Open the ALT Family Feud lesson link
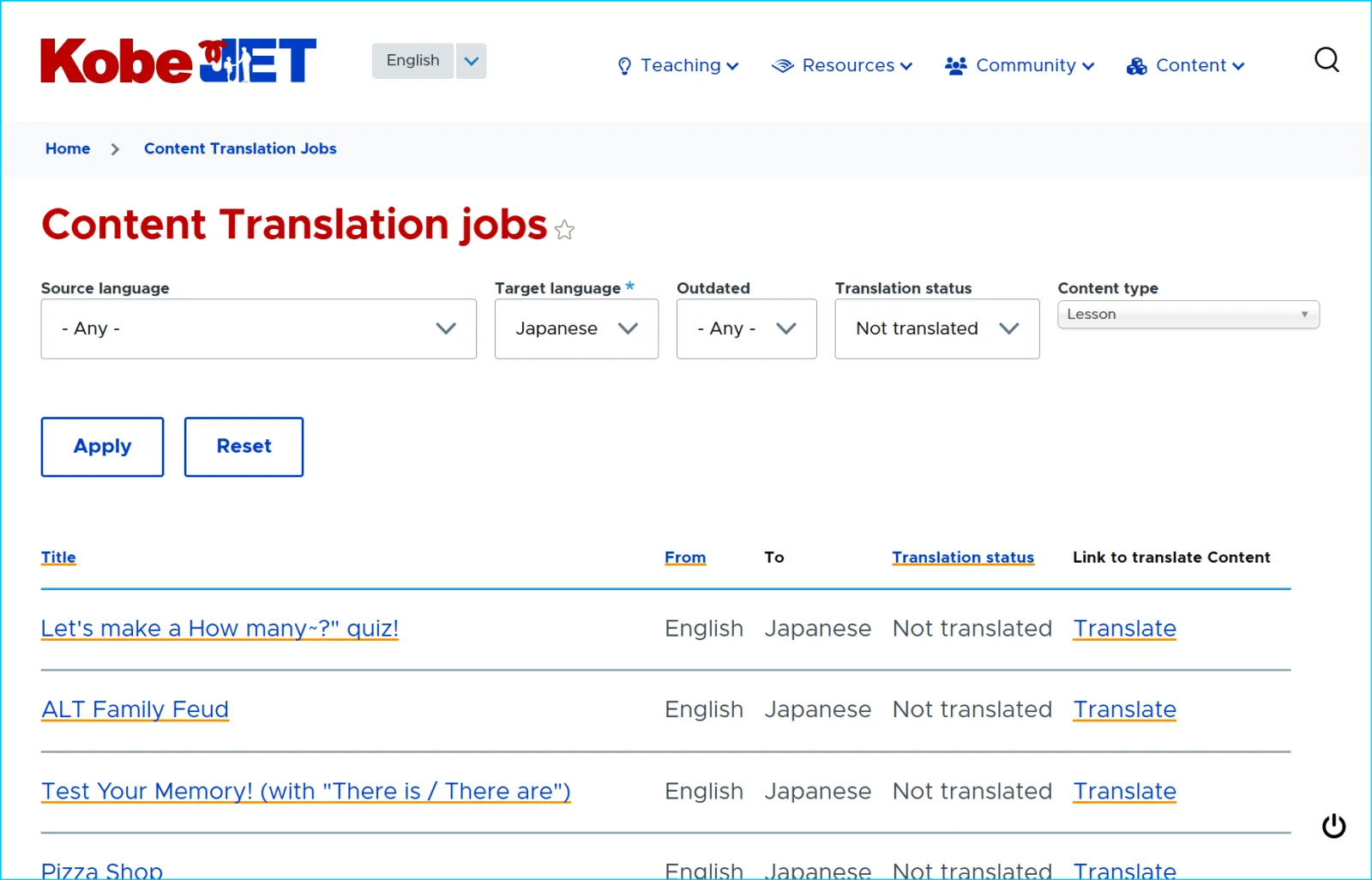 [135, 709]
